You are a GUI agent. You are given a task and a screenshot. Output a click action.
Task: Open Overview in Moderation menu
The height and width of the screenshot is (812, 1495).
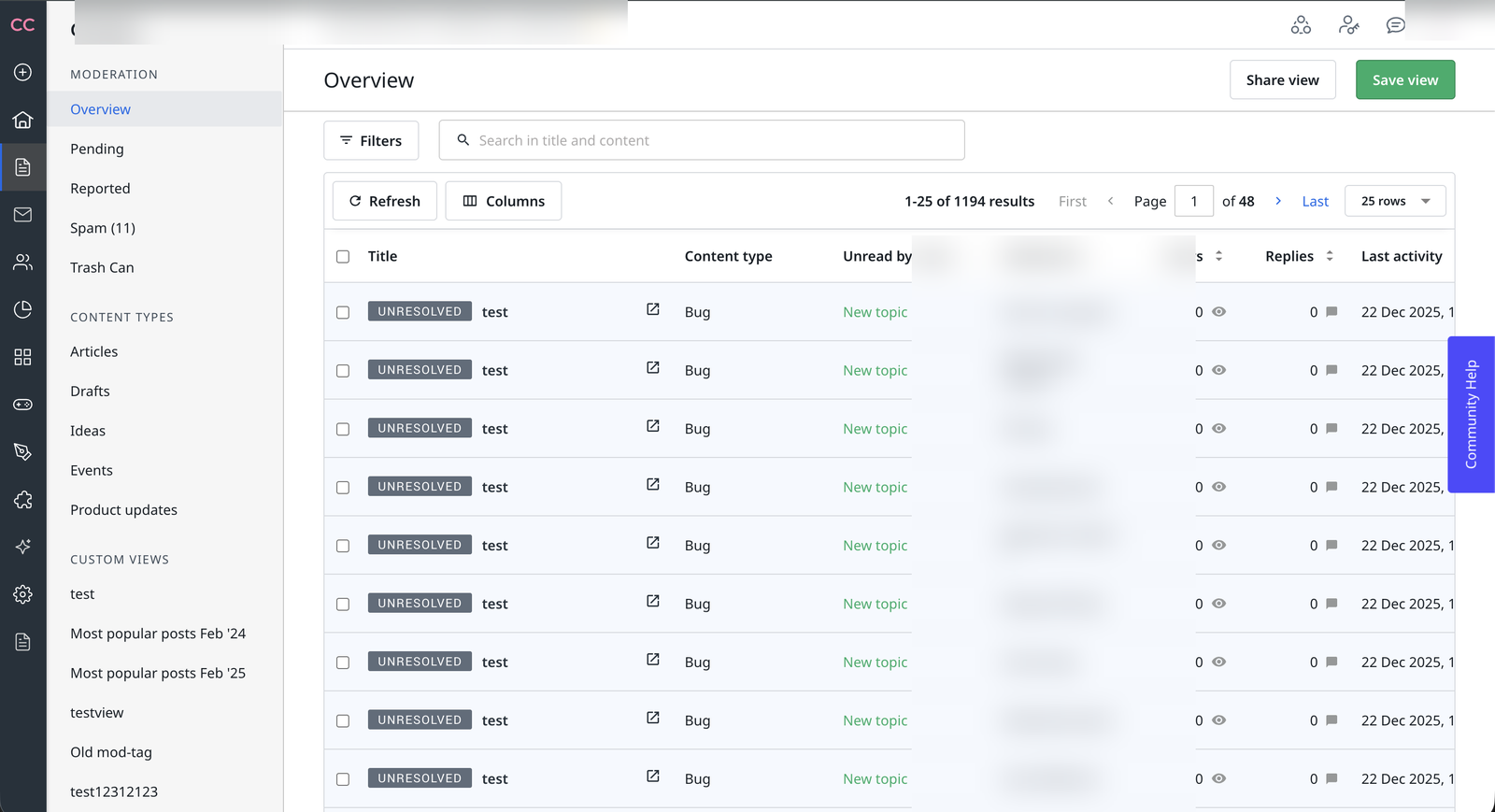pyautogui.click(x=165, y=109)
